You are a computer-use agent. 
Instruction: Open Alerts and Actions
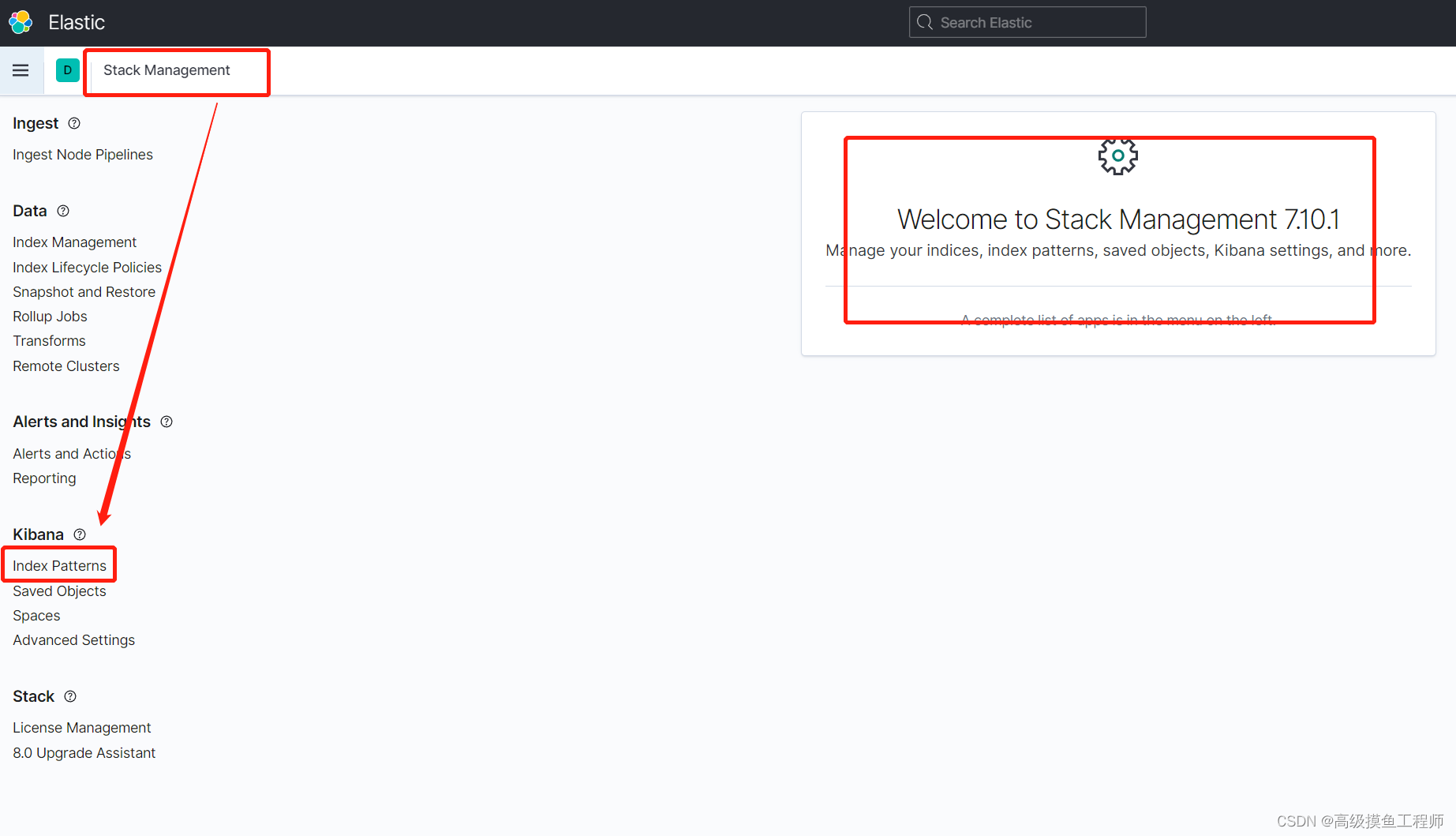72,454
